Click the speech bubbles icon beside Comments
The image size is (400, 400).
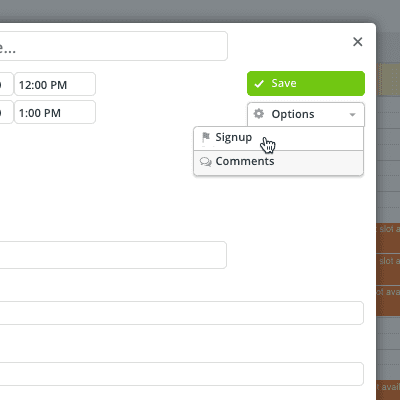click(x=206, y=162)
